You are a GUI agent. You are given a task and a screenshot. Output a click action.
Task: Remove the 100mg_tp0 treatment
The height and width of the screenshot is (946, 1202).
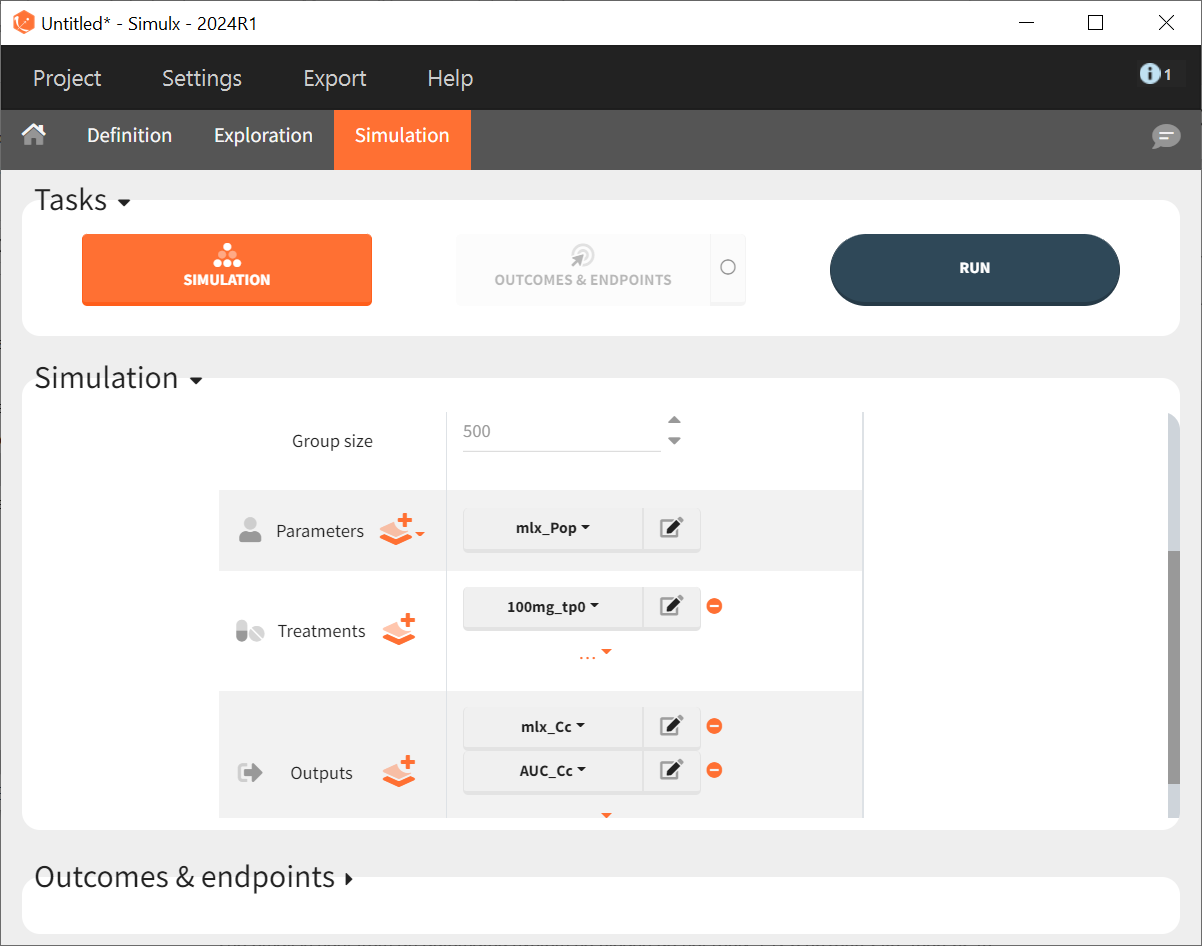click(714, 606)
